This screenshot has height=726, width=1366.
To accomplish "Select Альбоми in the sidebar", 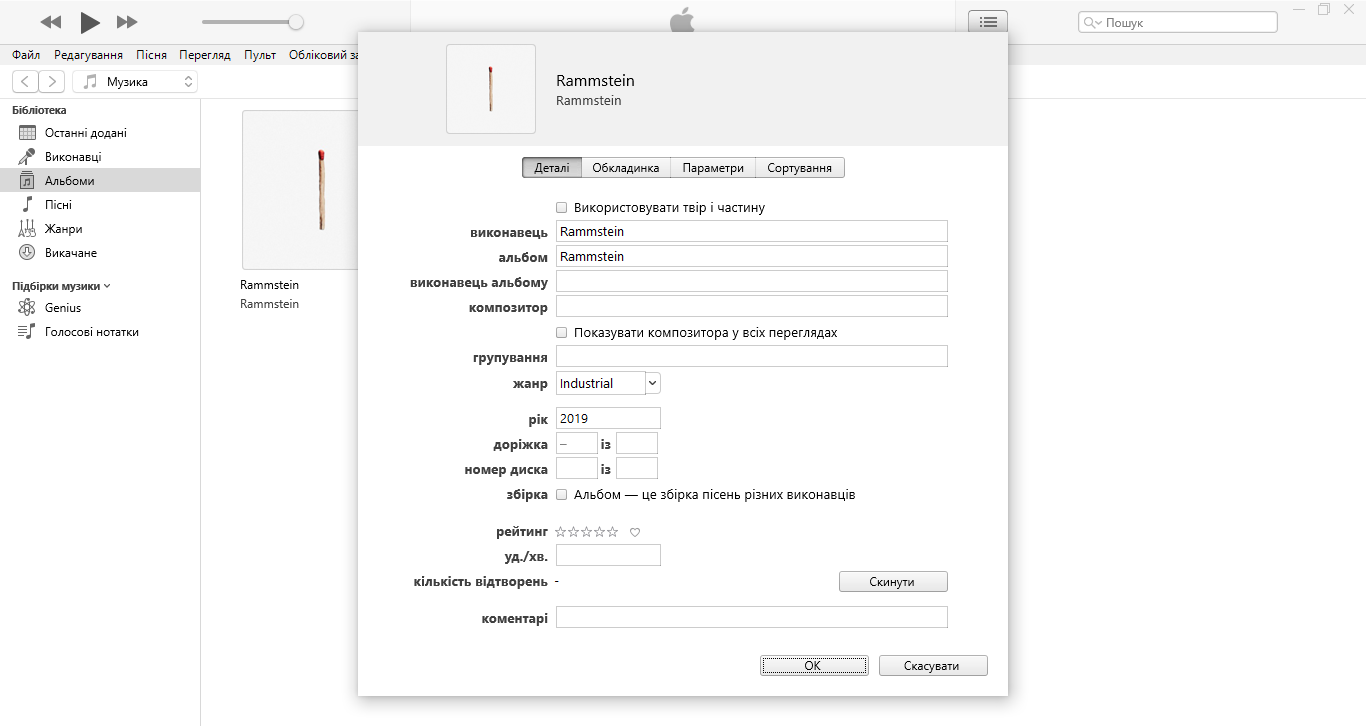I will 100,181.
